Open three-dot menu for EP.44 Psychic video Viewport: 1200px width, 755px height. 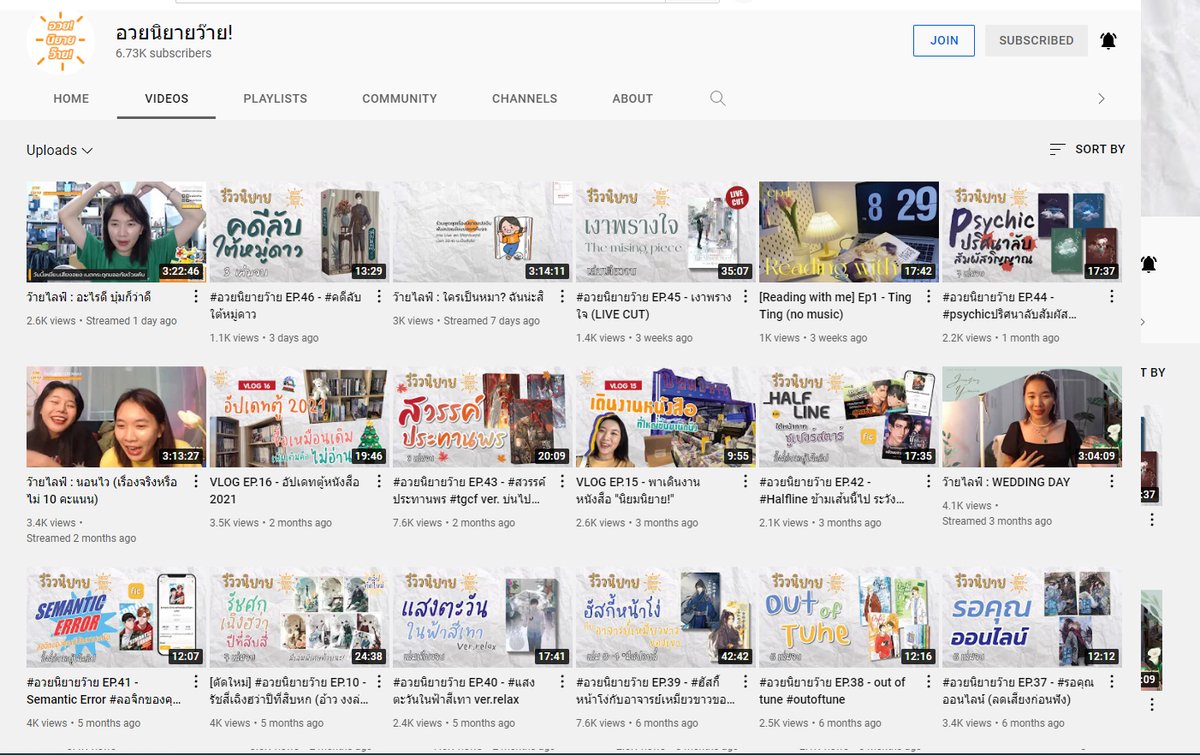pos(1112,297)
